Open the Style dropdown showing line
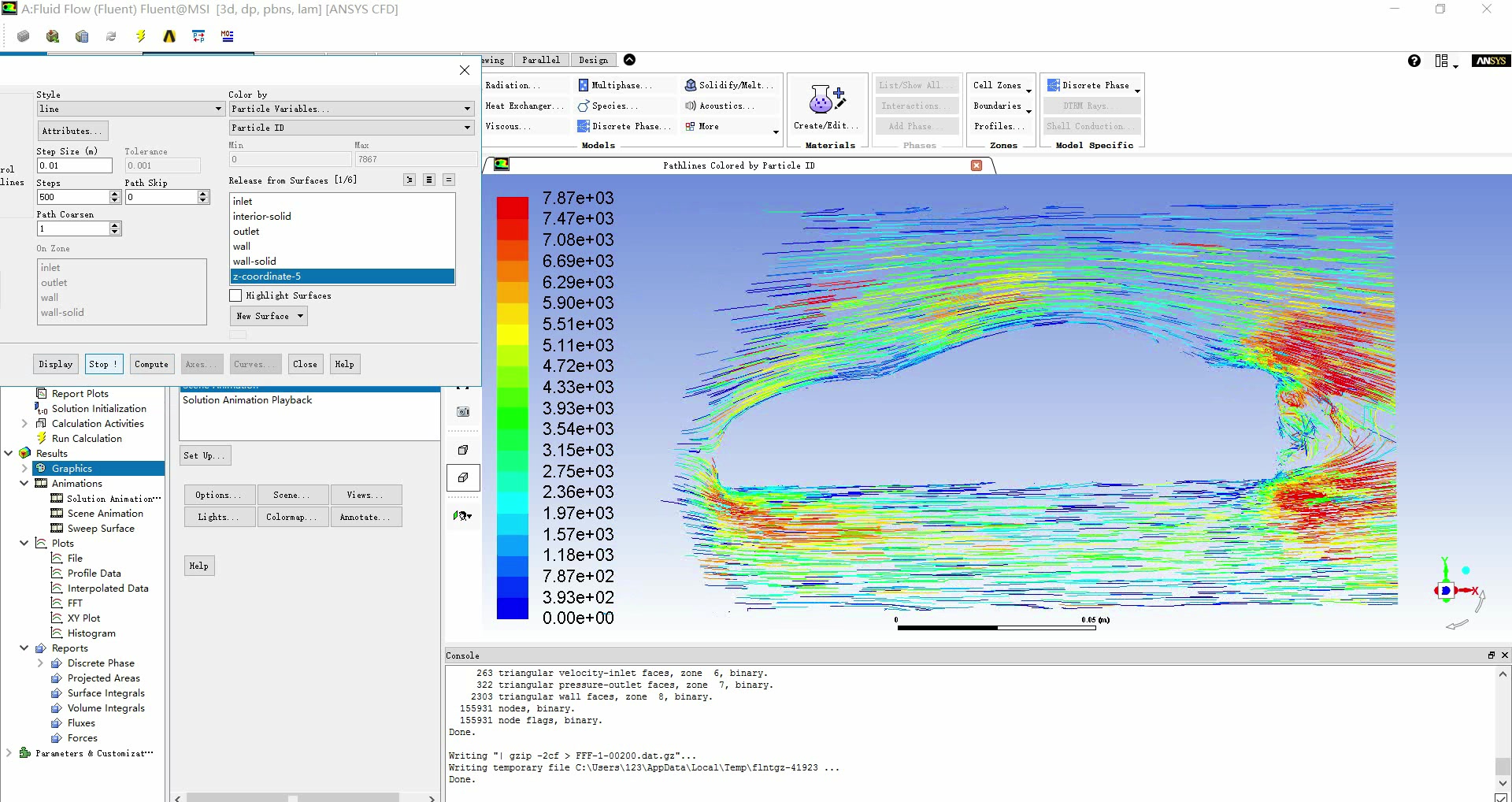 tap(131, 109)
